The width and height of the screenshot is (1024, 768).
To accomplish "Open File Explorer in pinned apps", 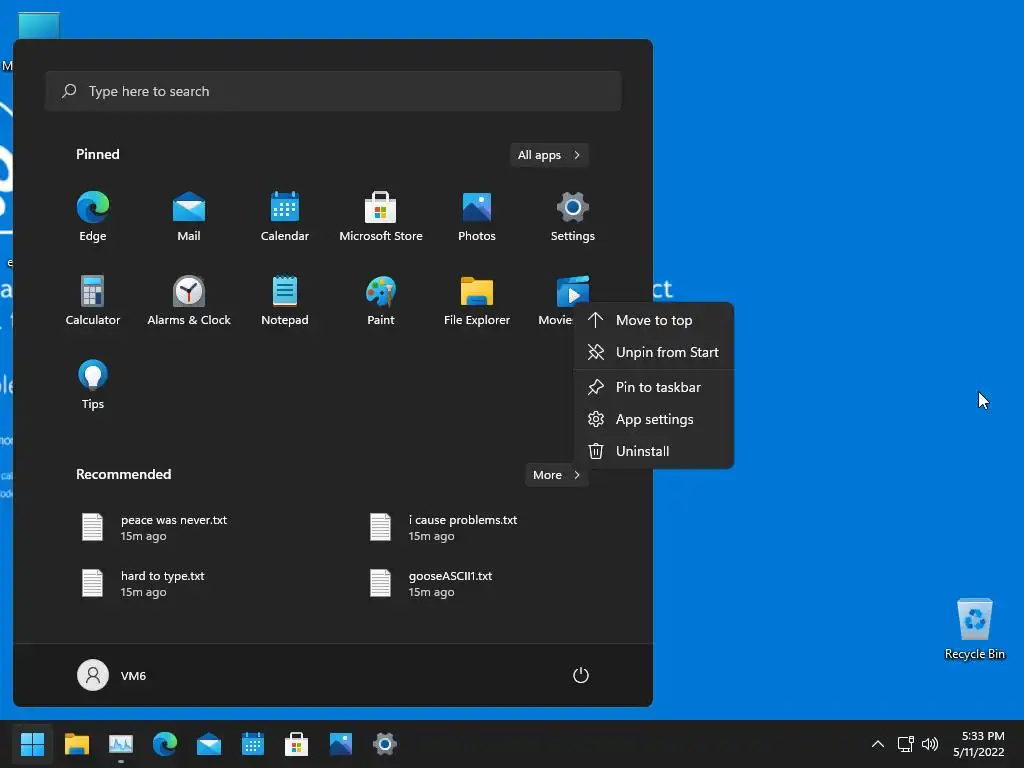I will tap(477, 300).
